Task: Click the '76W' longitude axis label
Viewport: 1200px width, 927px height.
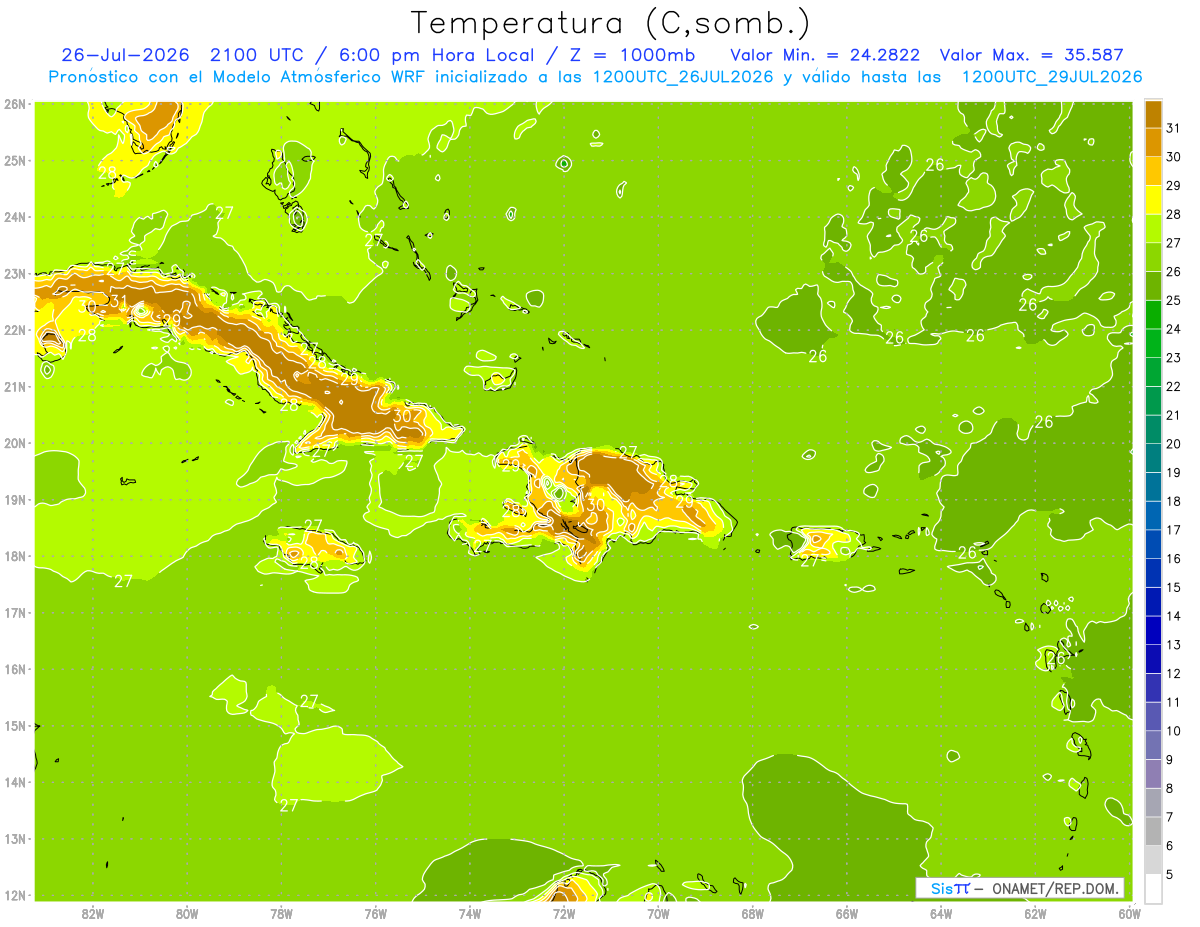Action: coord(376,913)
